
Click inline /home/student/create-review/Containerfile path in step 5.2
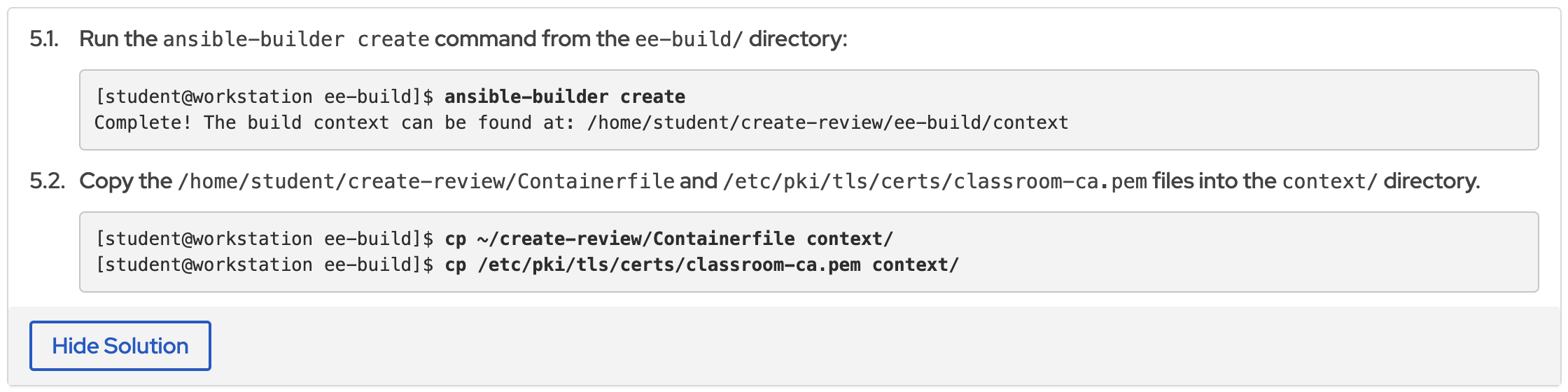pos(426,181)
